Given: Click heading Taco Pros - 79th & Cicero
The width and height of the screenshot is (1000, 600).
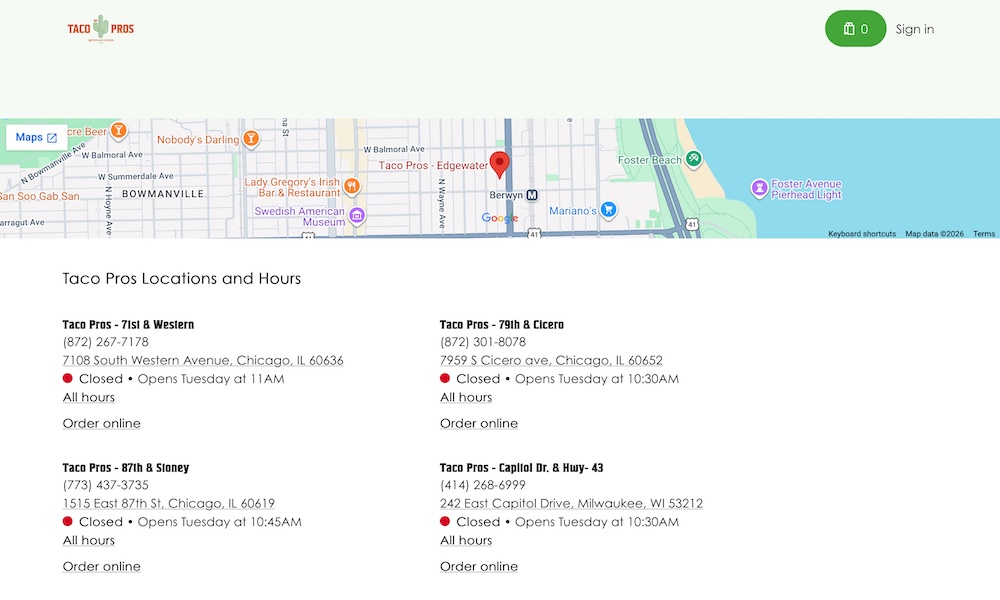Looking at the screenshot, I should (x=502, y=325).
